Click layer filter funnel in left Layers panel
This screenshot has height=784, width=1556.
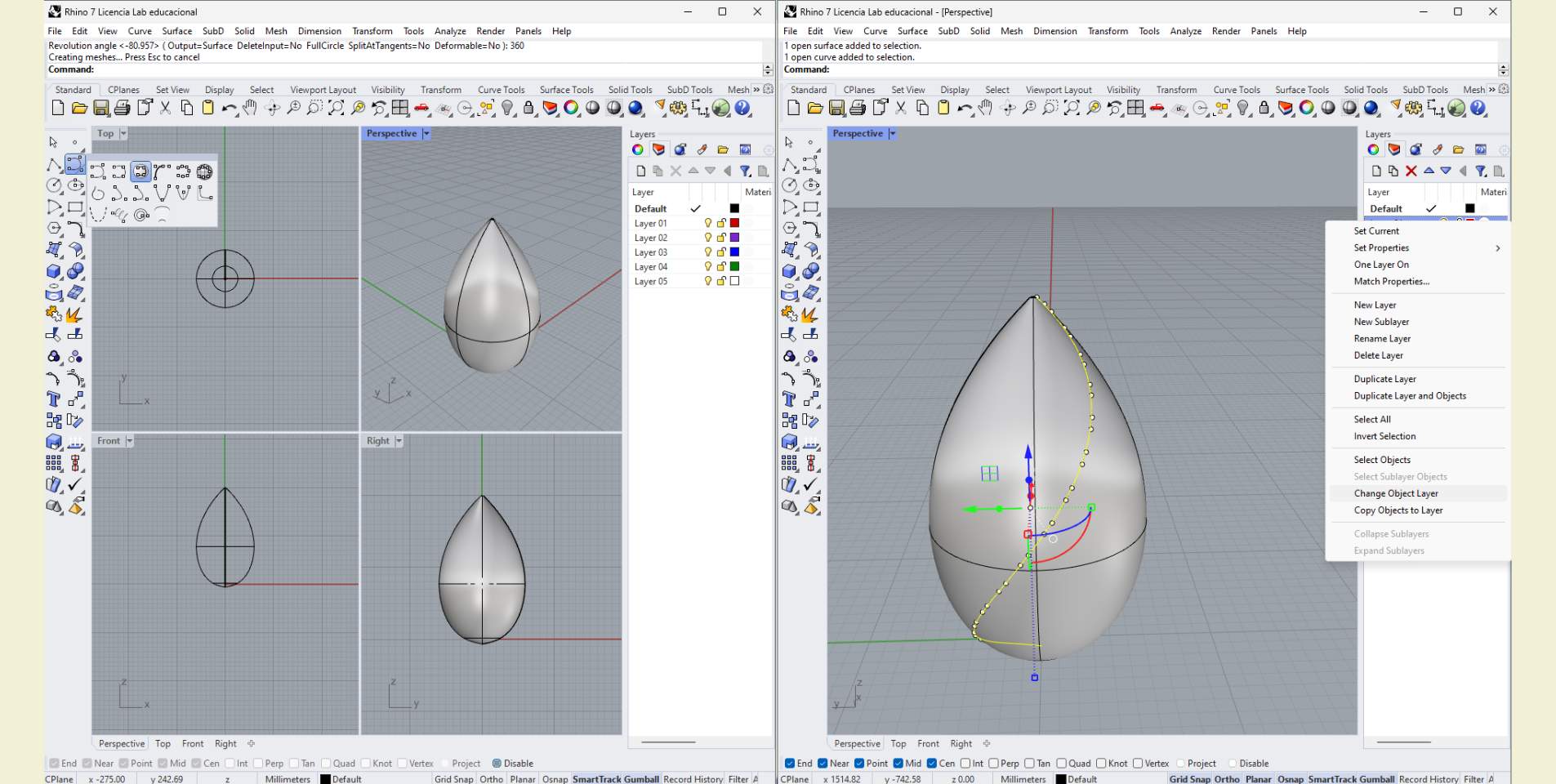pos(745,171)
